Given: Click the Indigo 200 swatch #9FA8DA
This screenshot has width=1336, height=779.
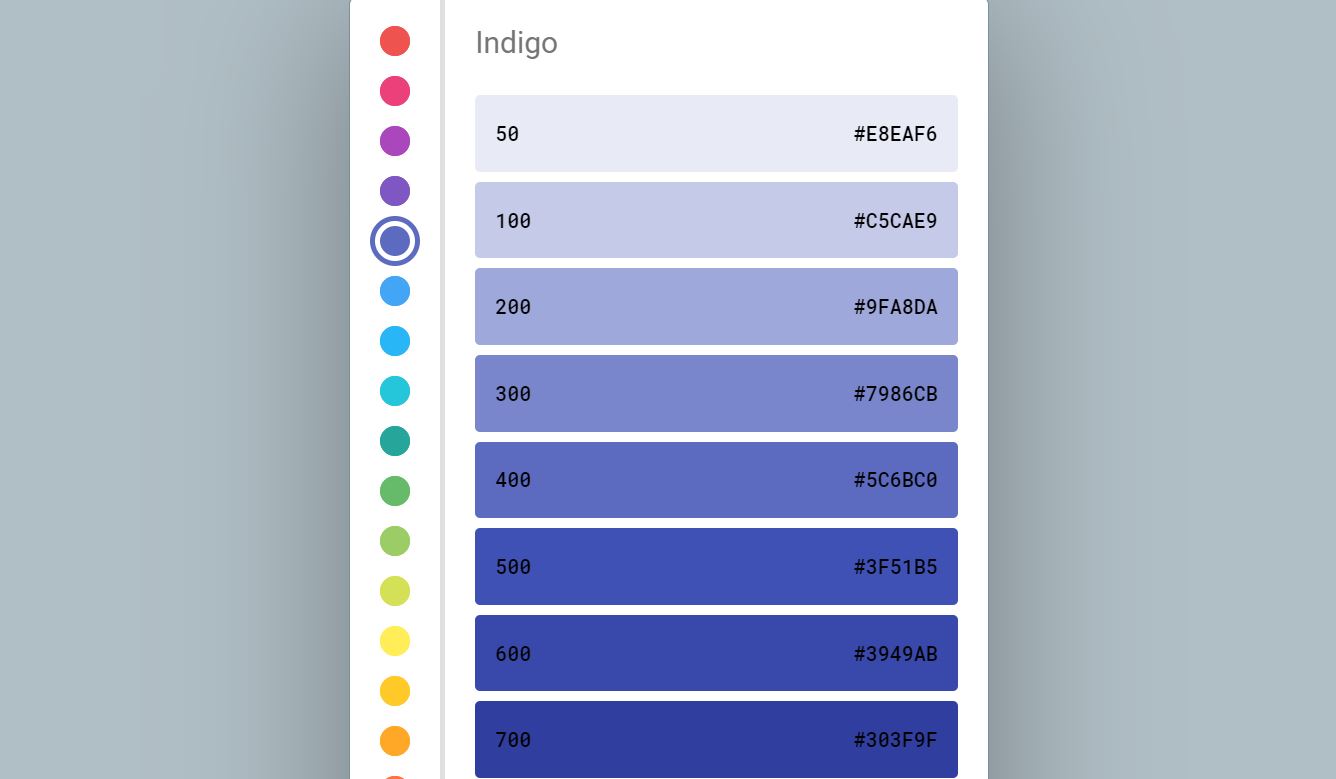Looking at the screenshot, I should coord(716,307).
